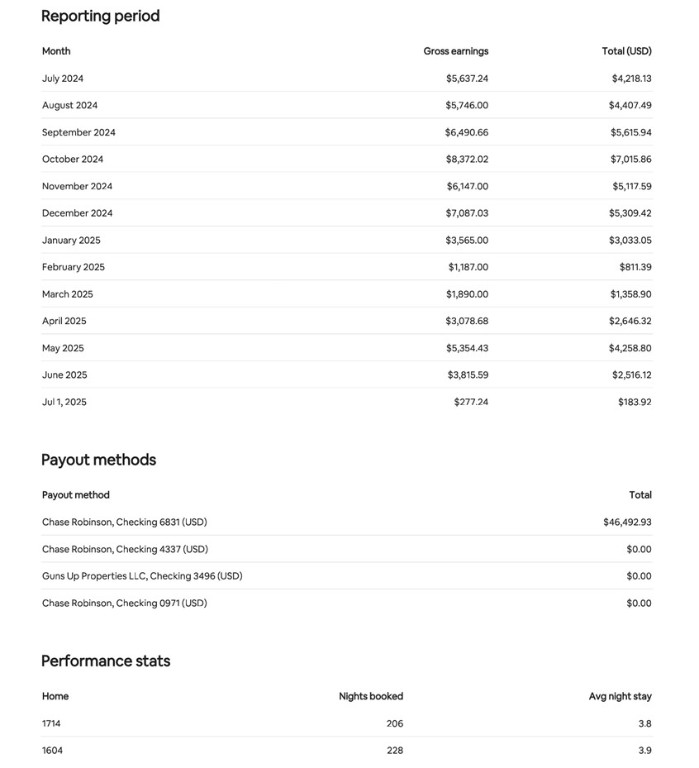This screenshot has height=768, width=699.
Task: Select Chase Robinson, Checking 0971 row
Action: pos(124,603)
